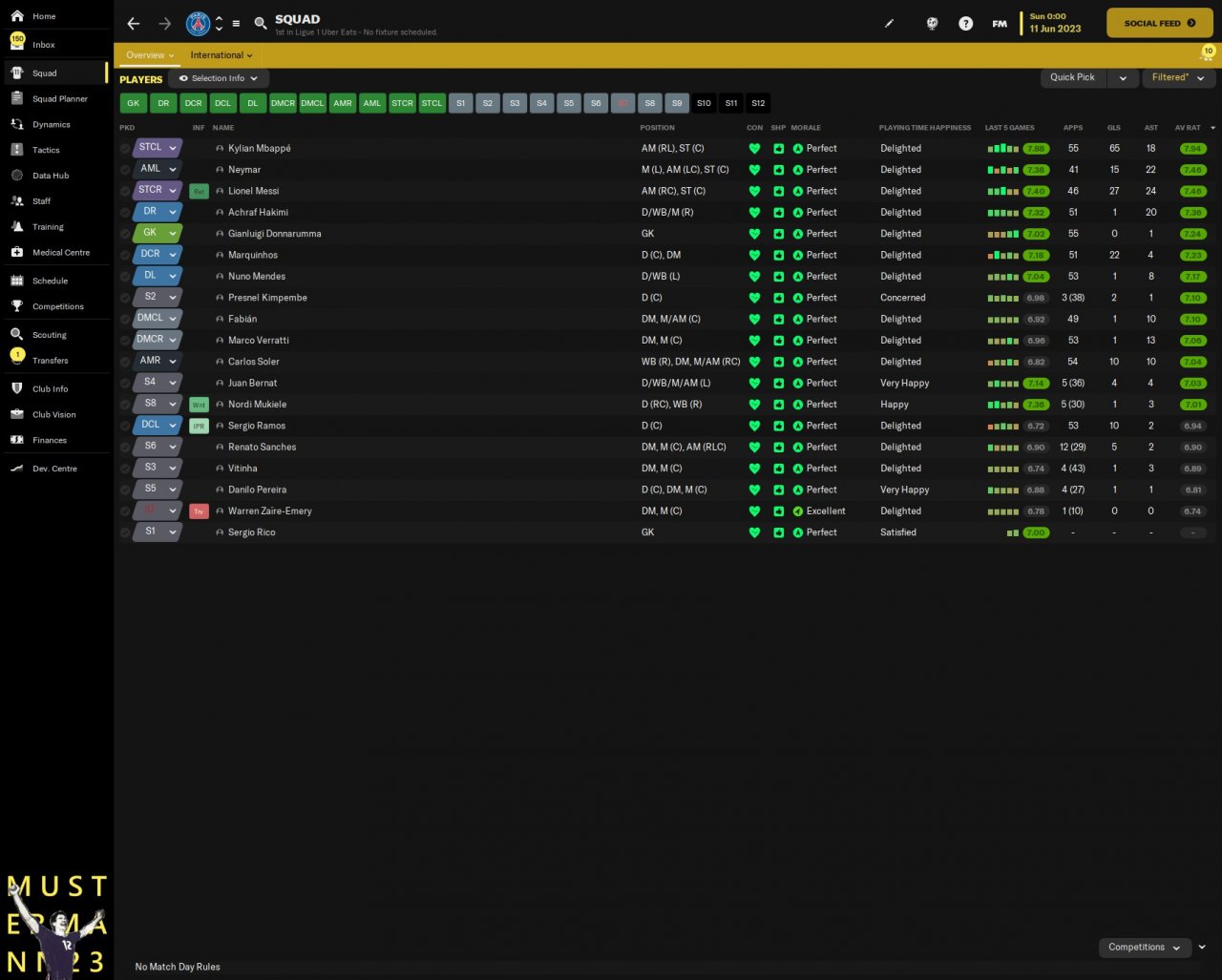
Task: Go back with the left arrow
Action: pyautogui.click(x=134, y=24)
